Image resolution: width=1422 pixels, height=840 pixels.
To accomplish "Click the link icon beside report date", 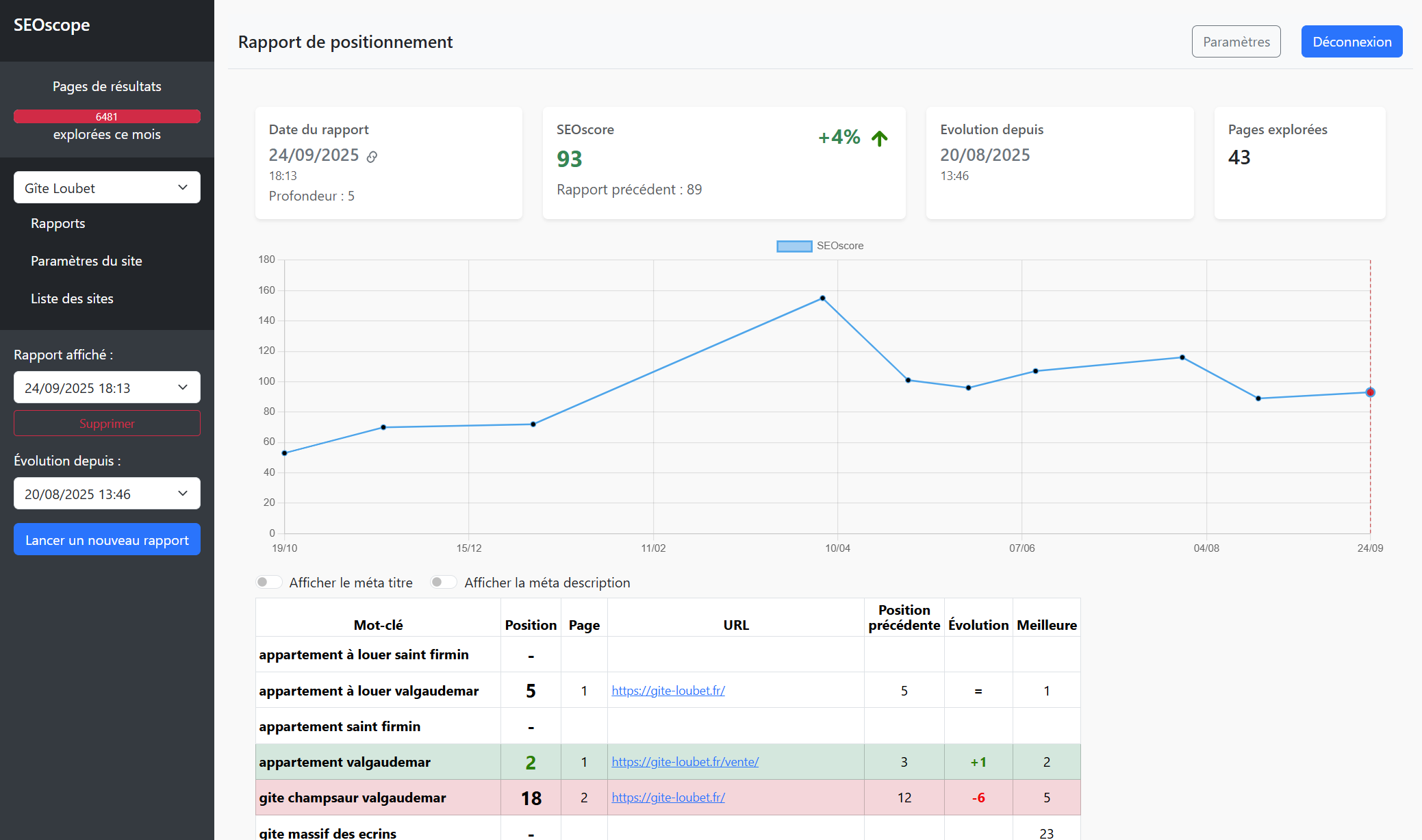I will click(372, 157).
